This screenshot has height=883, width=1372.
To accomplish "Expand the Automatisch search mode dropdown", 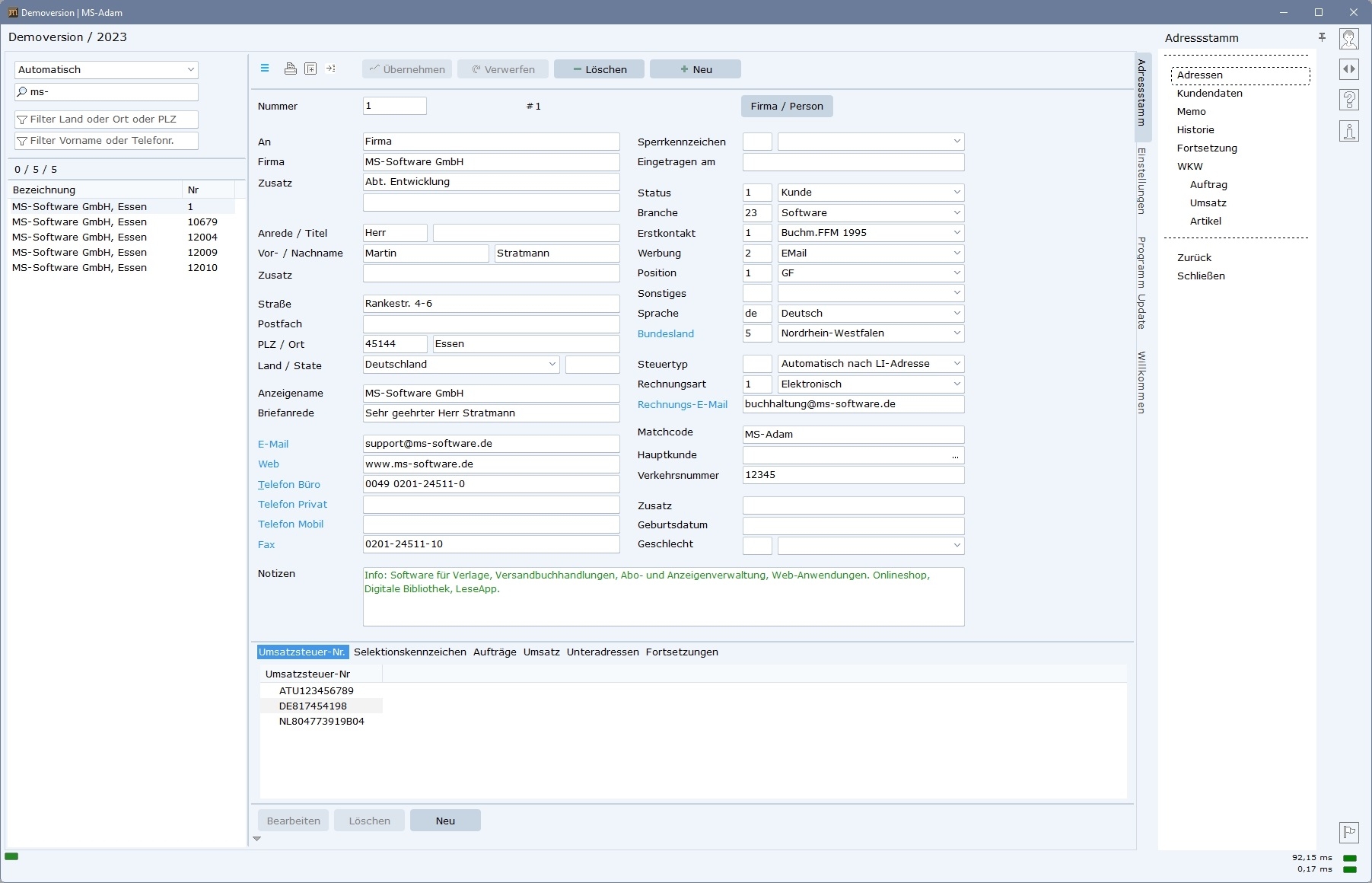I will 190,70.
